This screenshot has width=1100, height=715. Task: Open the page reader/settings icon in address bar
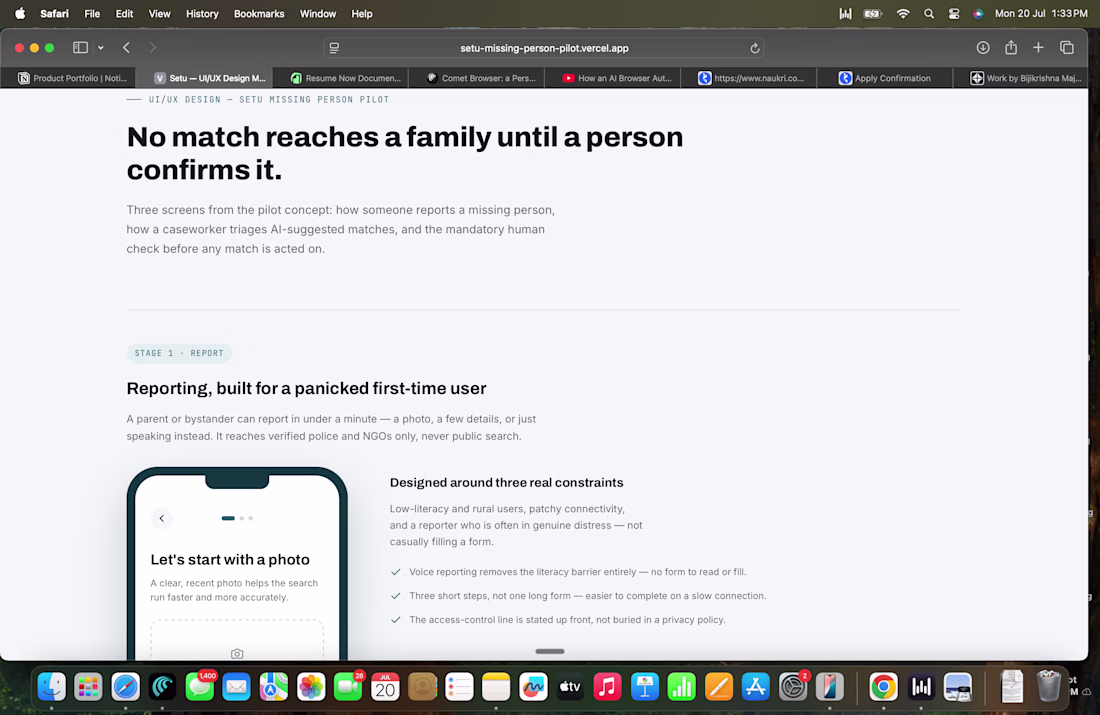(334, 48)
